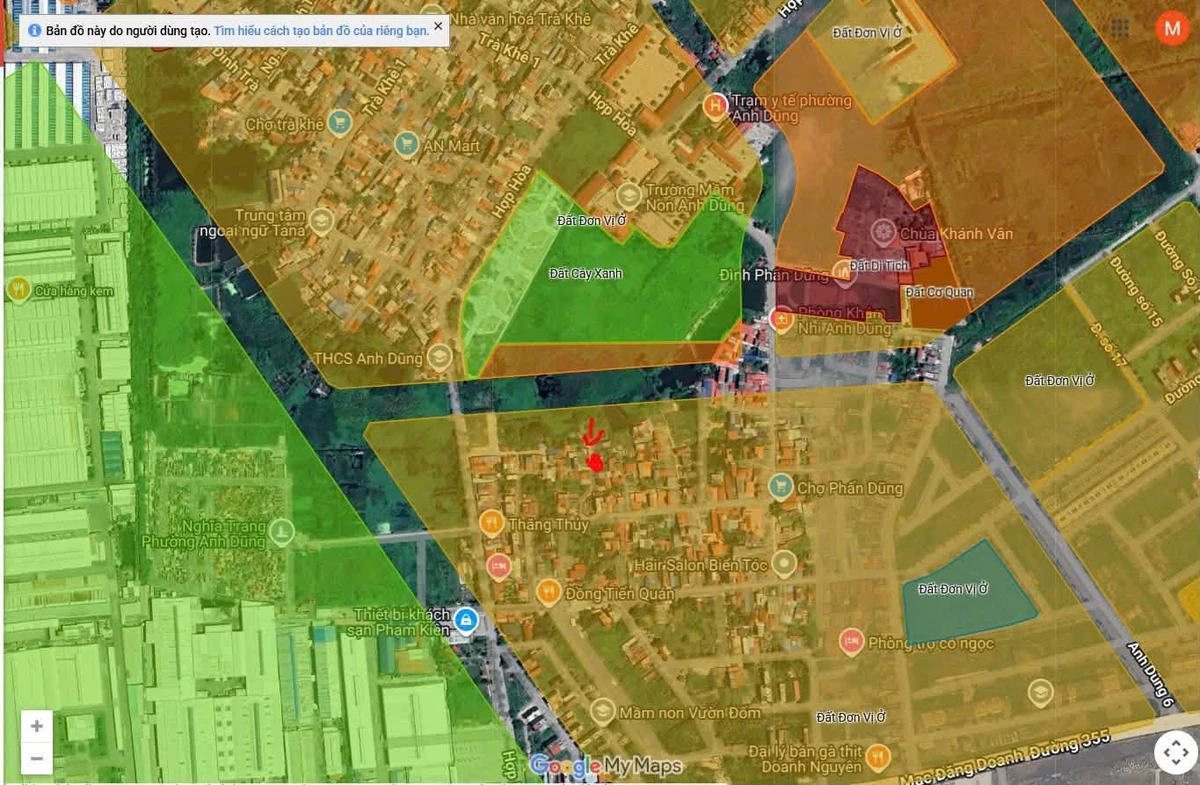The image size is (1200, 785).
Task: Select the AN Mart shopping pin
Action: tap(405, 145)
